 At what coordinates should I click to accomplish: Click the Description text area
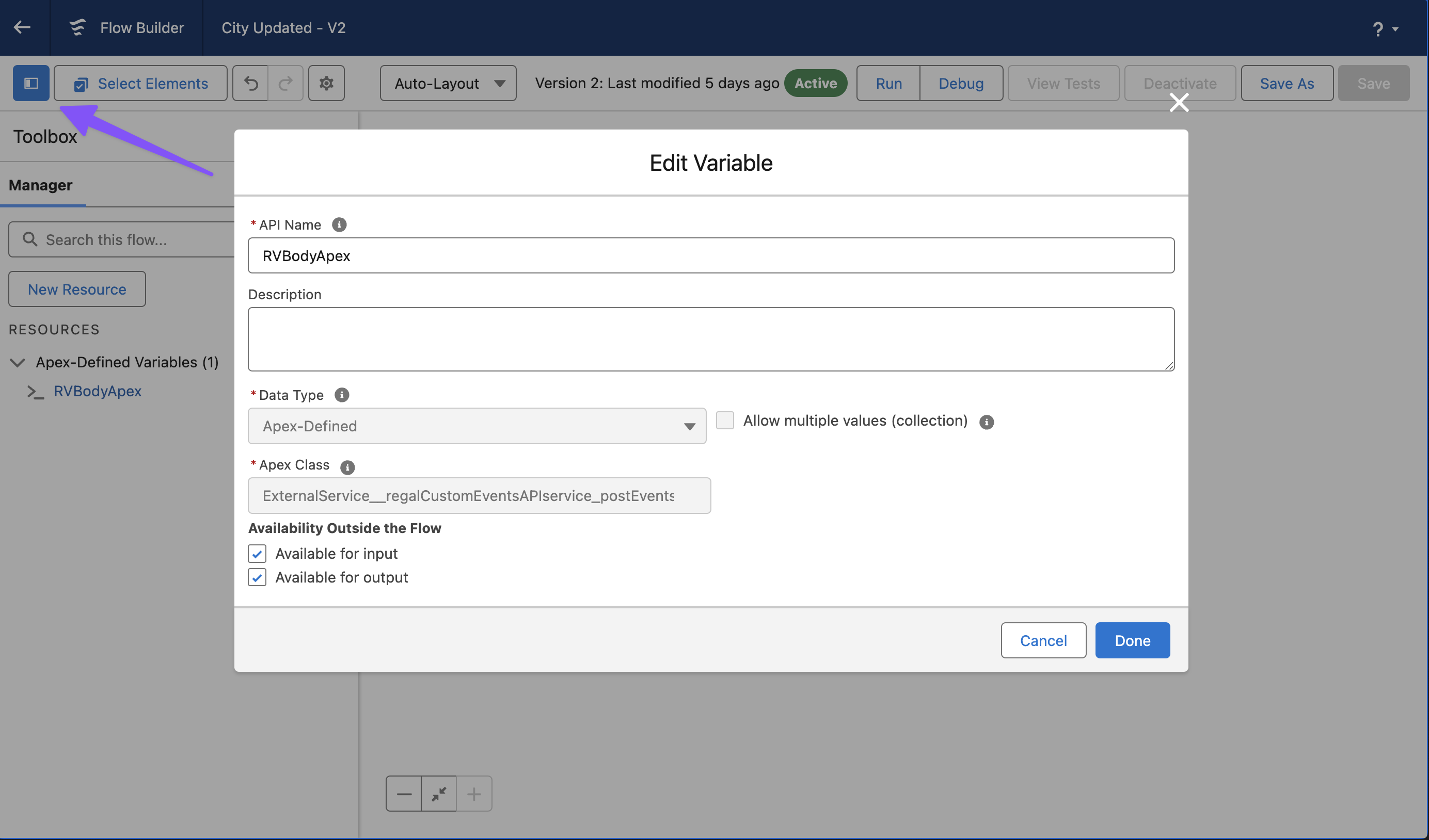pos(711,340)
